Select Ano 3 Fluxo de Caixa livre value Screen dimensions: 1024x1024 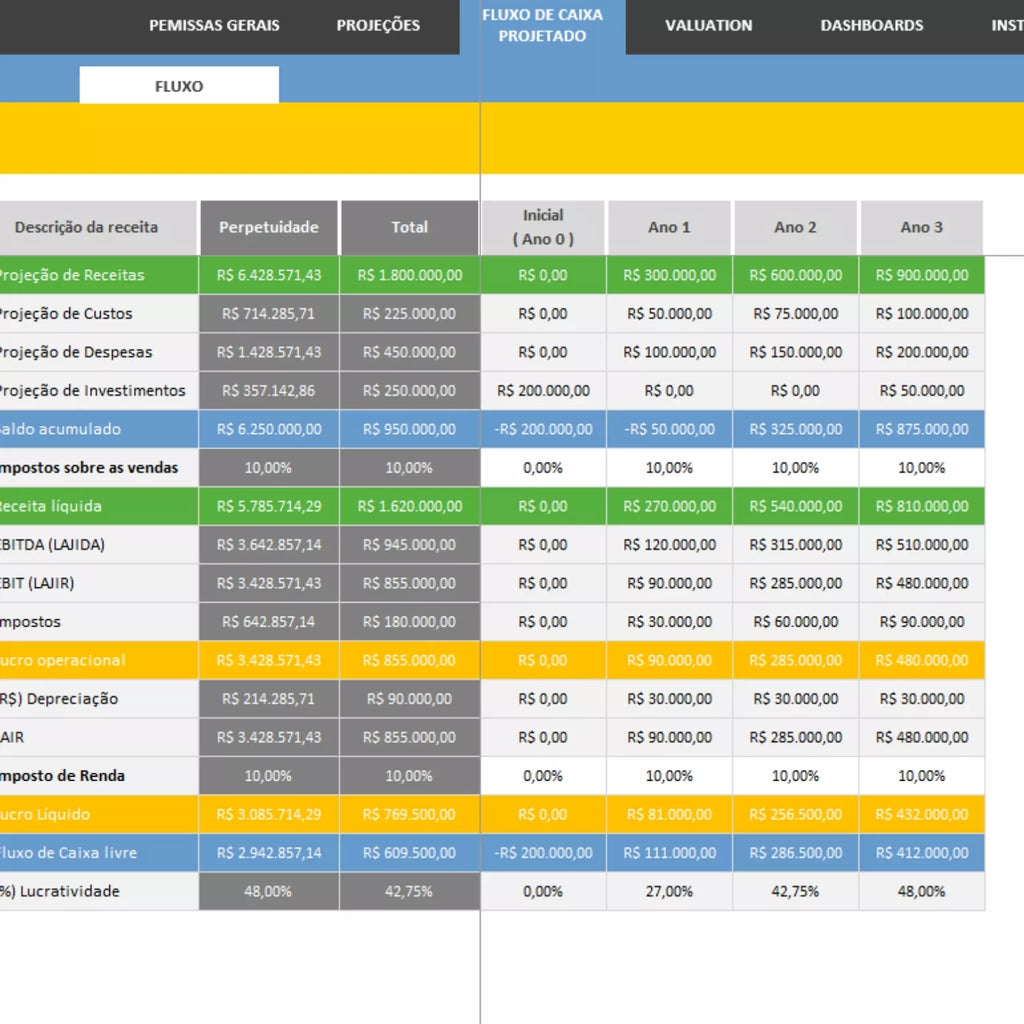(x=921, y=853)
